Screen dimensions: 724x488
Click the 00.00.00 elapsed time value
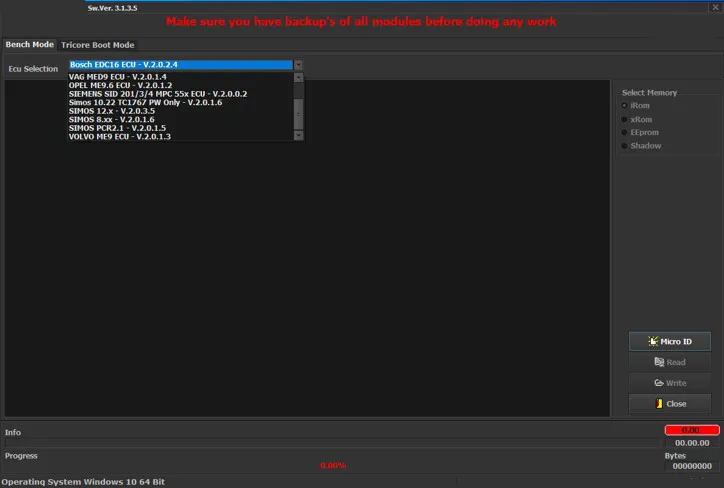pyautogui.click(x=692, y=443)
